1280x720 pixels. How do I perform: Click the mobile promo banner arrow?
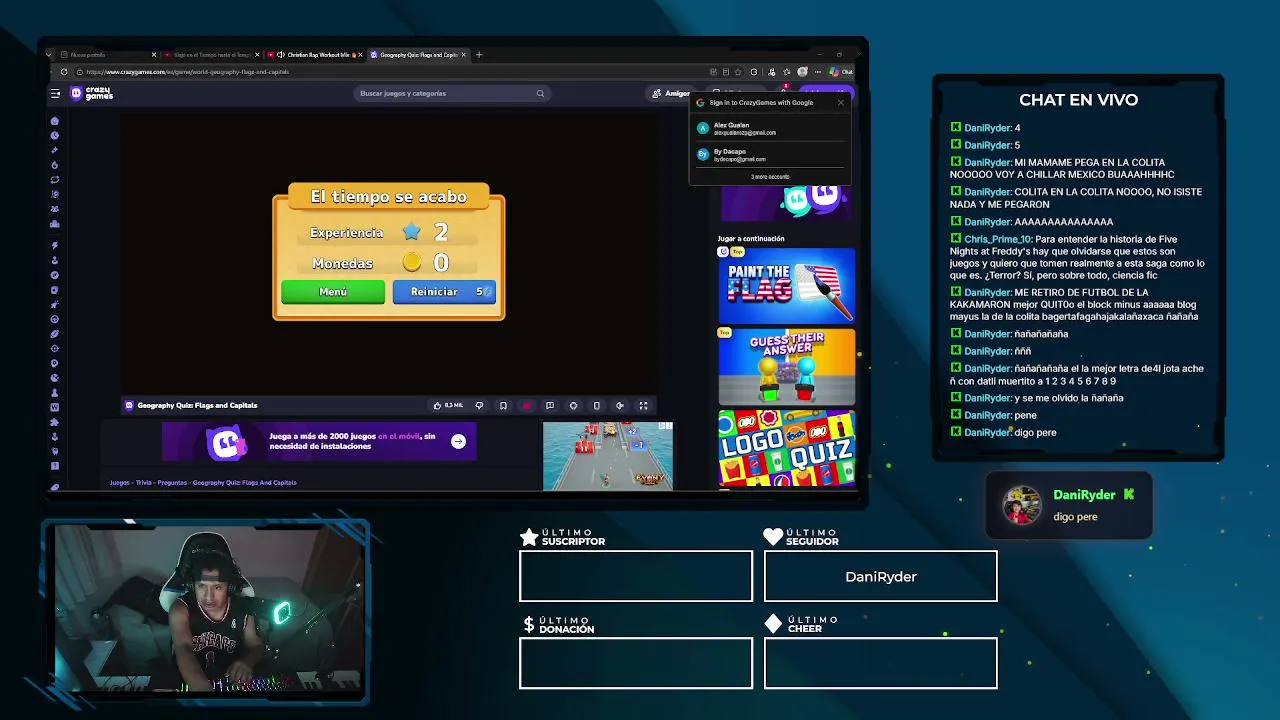(x=458, y=441)
